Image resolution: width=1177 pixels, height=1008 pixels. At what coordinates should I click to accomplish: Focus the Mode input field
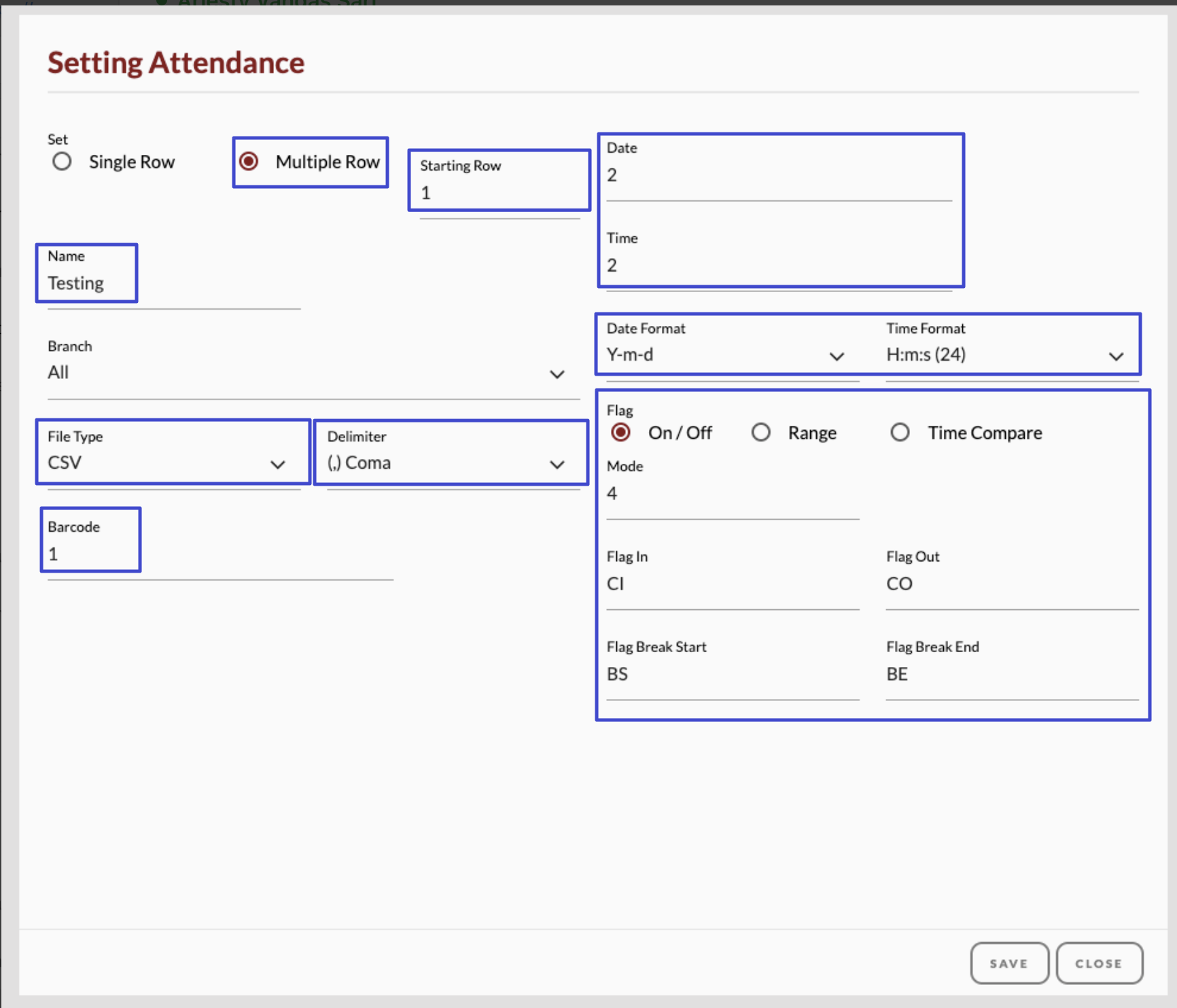coord(732,494)
